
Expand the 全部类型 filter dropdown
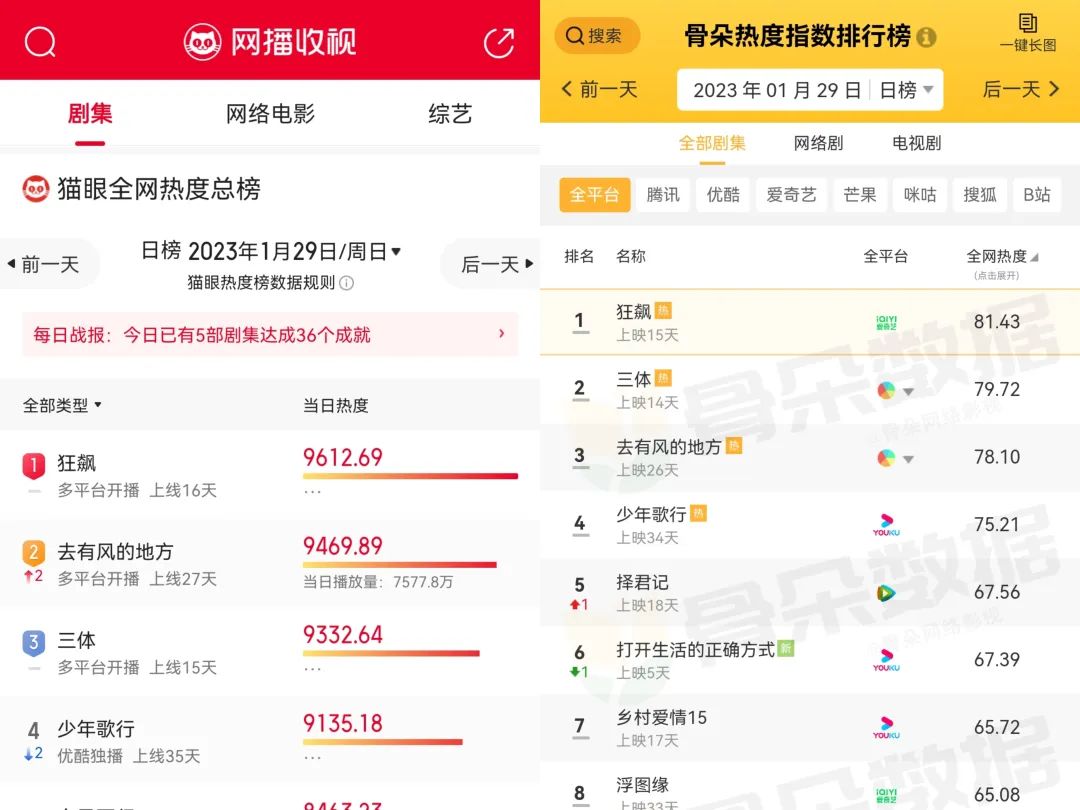pos(63,406)
